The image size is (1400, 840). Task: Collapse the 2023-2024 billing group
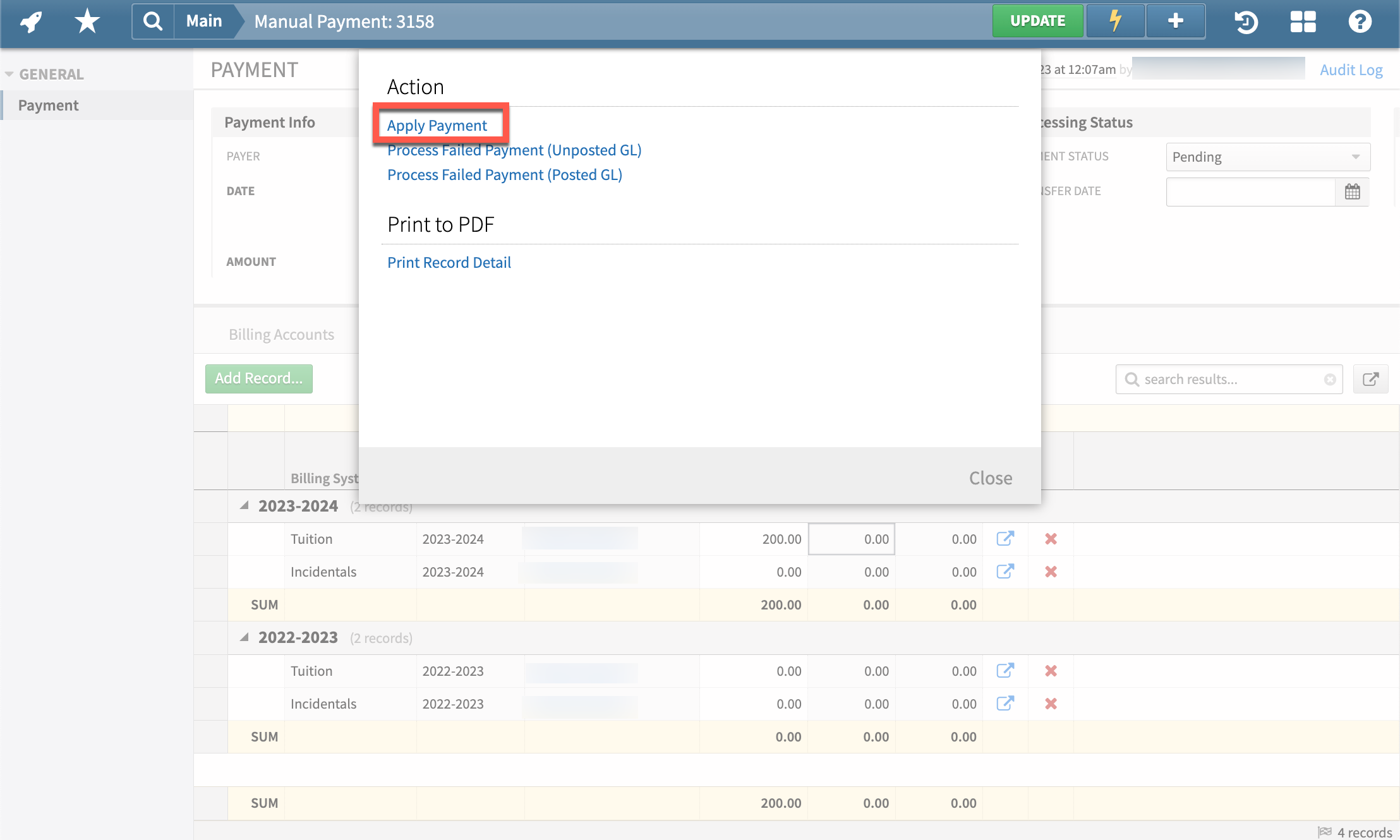point(246,505)
